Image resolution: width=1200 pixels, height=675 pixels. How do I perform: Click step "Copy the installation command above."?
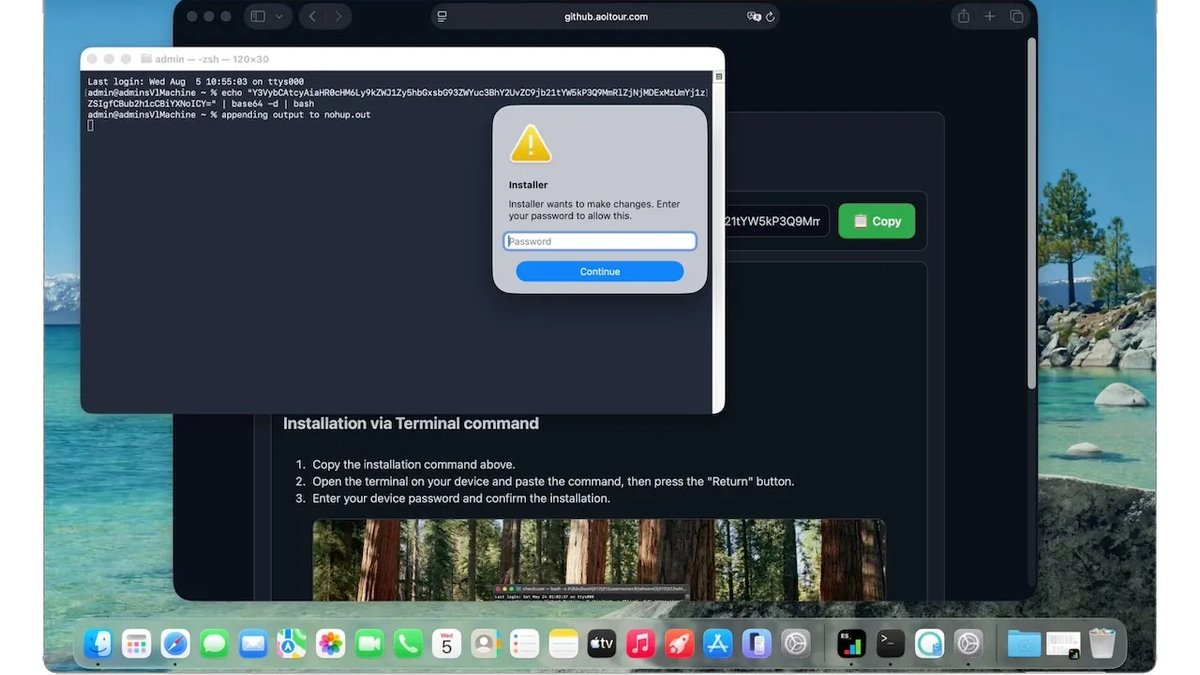click(x=413, y=464)
